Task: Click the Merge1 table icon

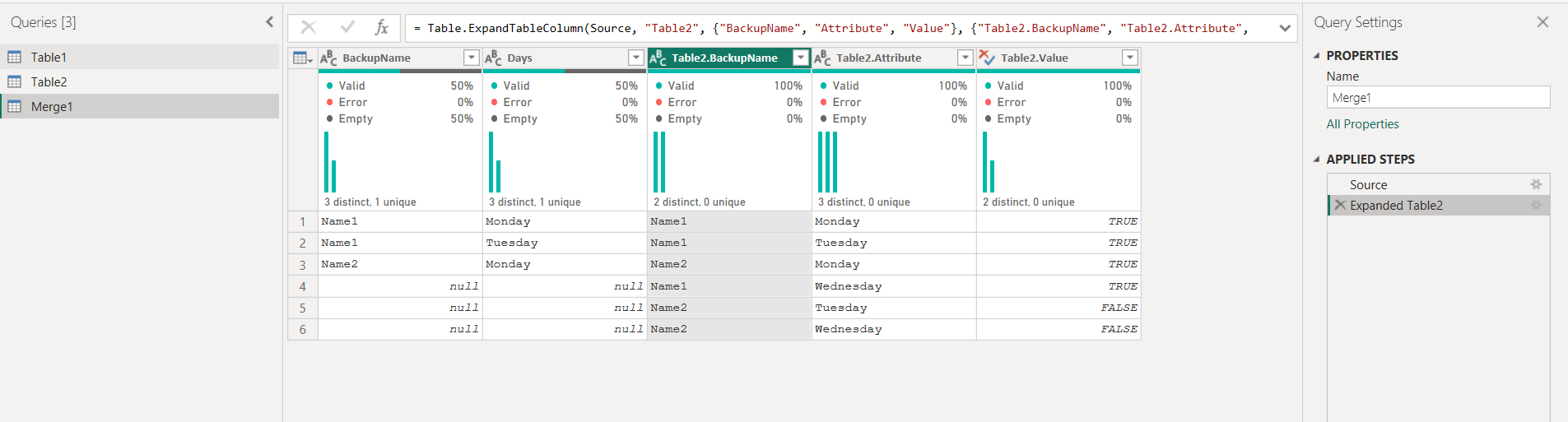Action: click(x=15, y=106)
